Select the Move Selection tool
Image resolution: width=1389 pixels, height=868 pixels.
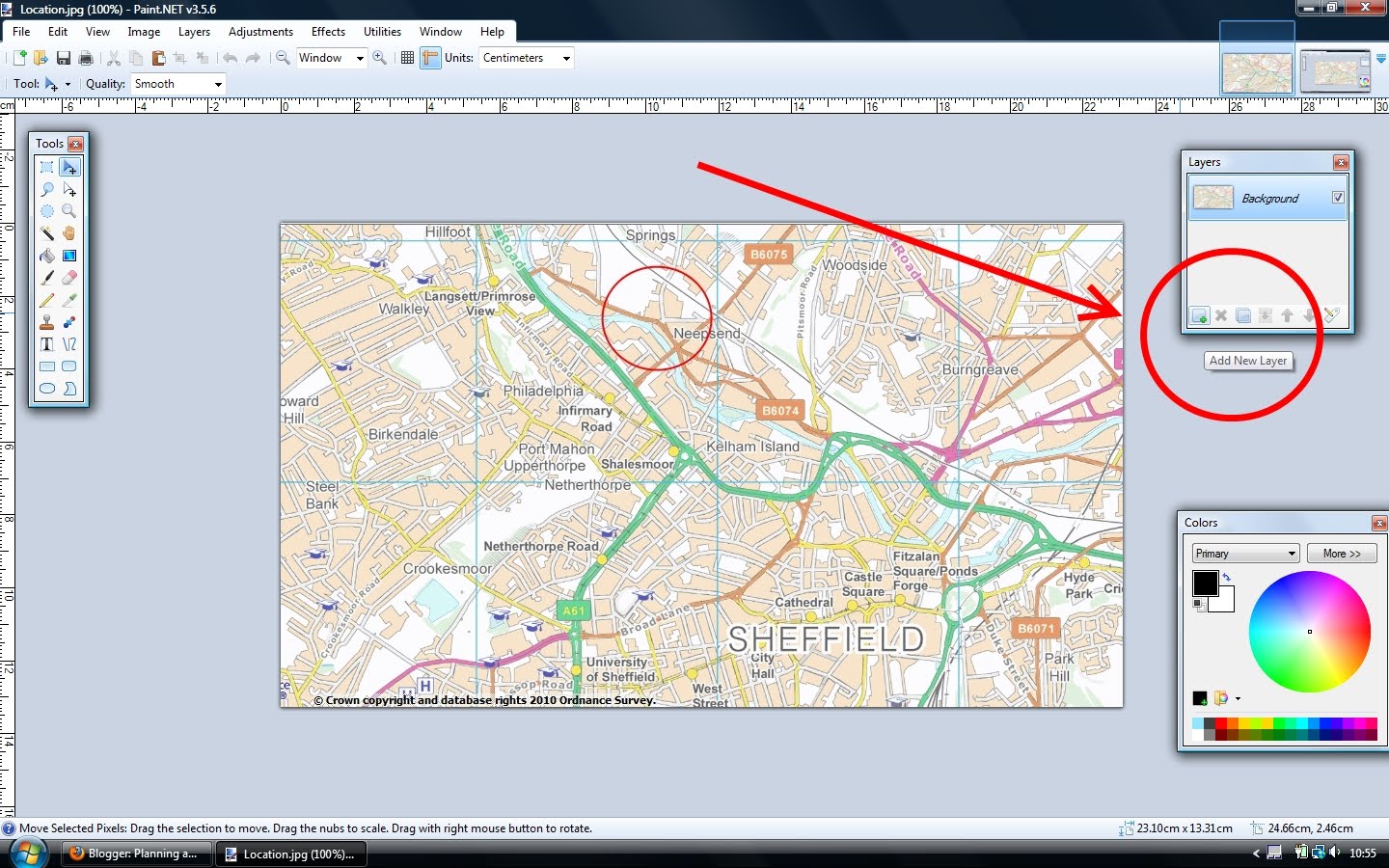pos(69,189)
